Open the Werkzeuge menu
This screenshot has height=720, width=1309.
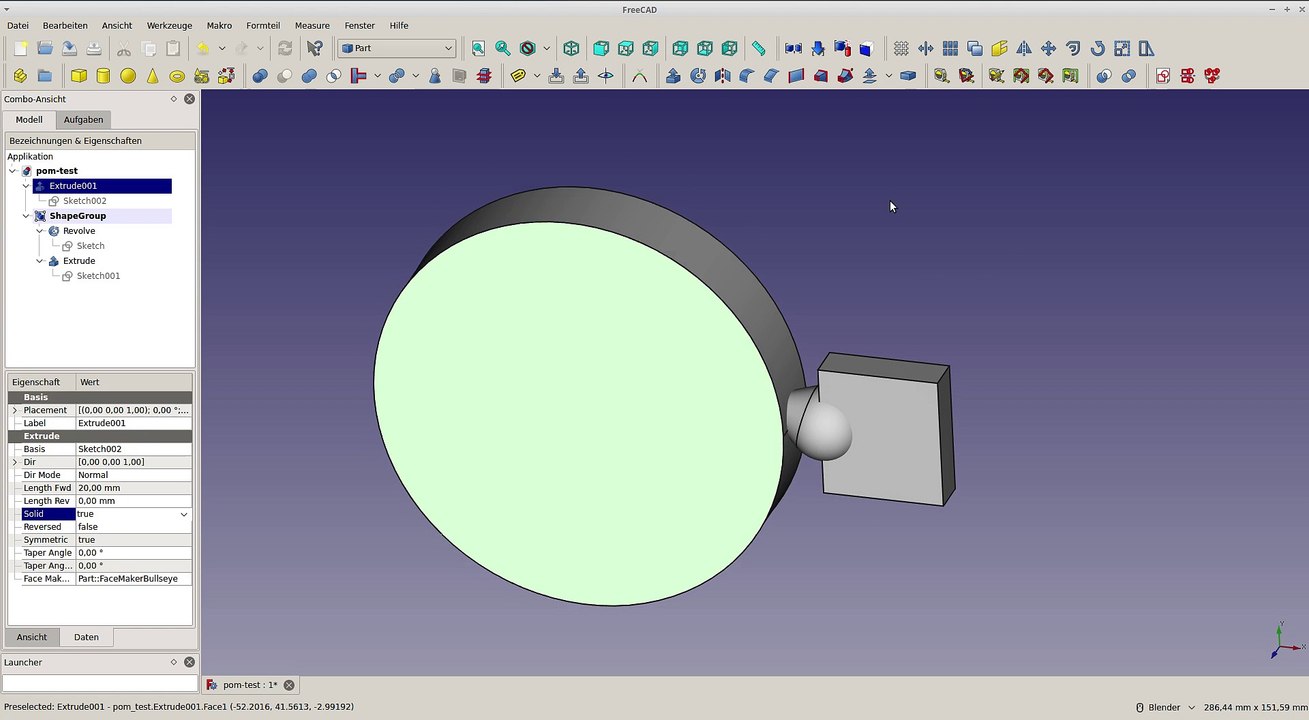coord(169,25)
